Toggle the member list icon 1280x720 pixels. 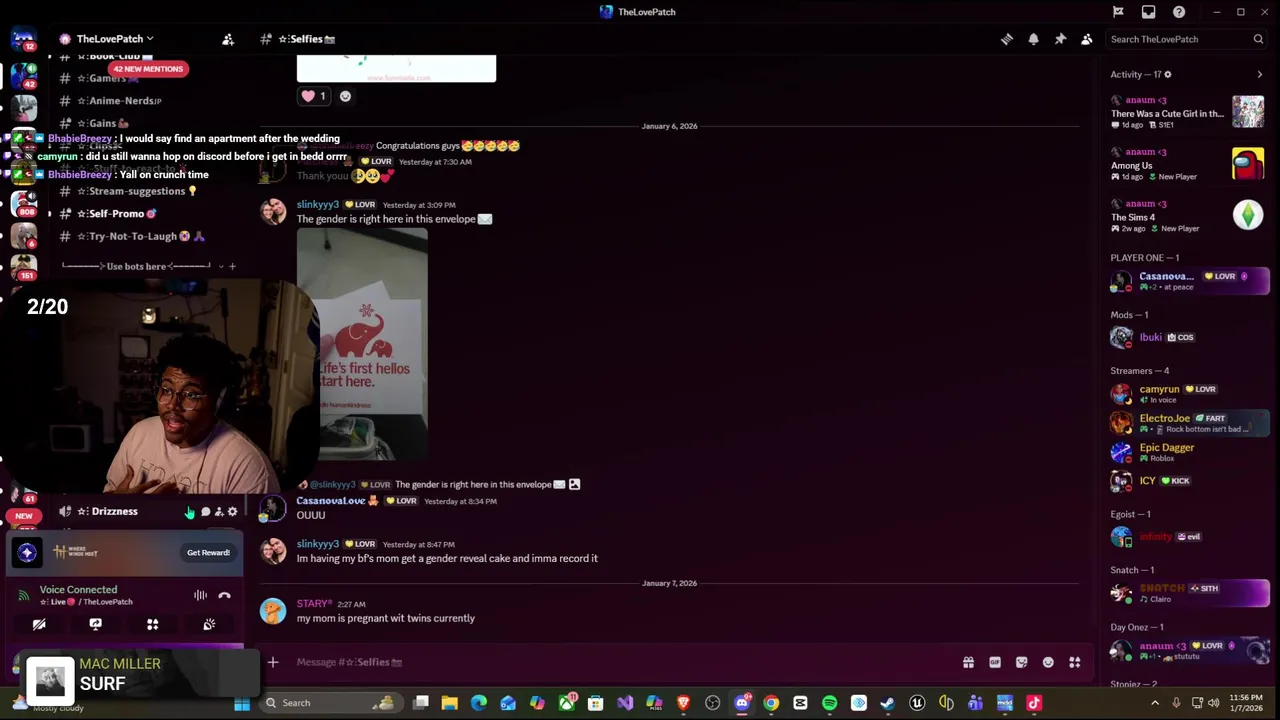coord(1087,39)
